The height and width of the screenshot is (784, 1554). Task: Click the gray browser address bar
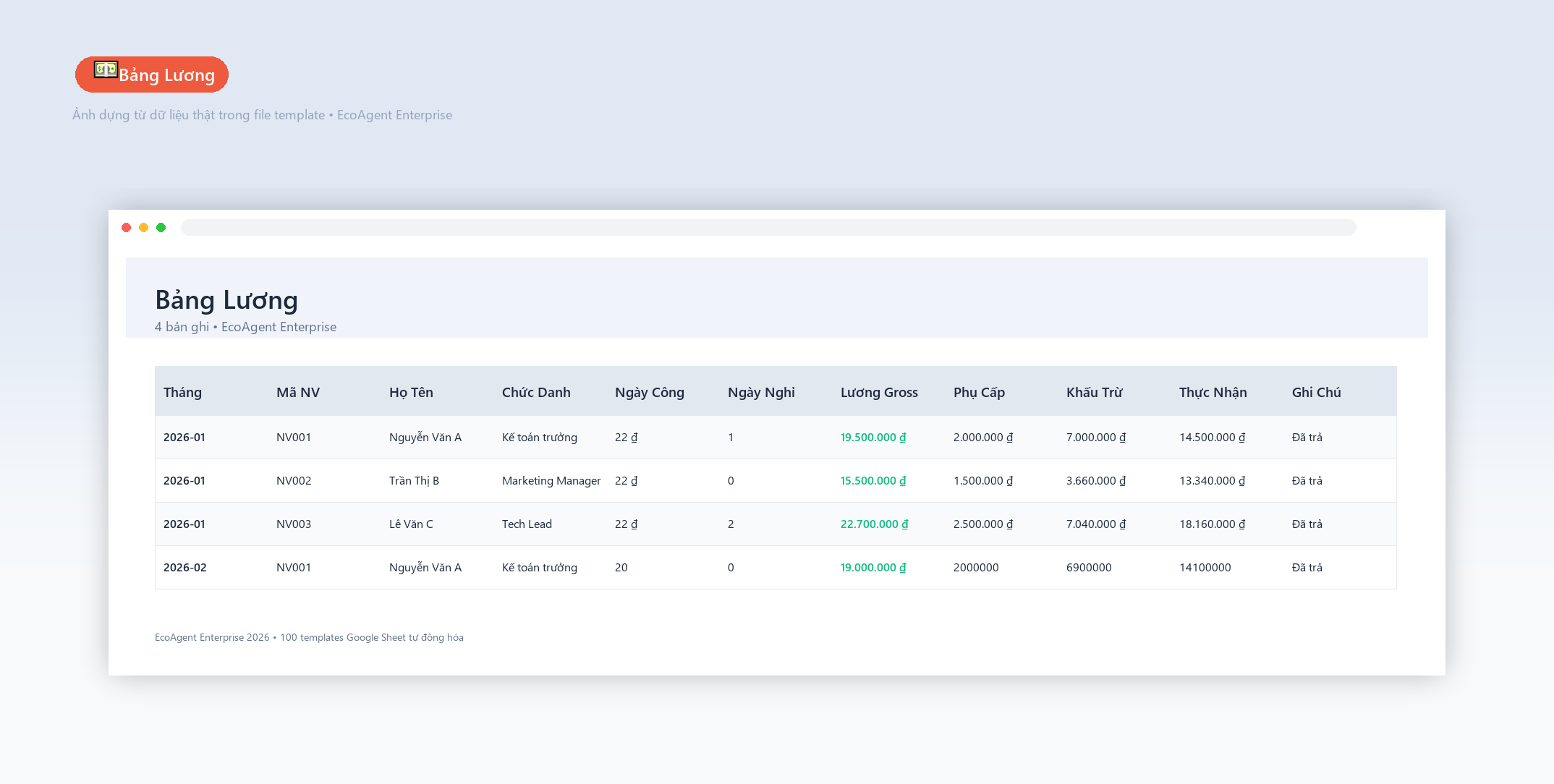[x=768, y=228]
